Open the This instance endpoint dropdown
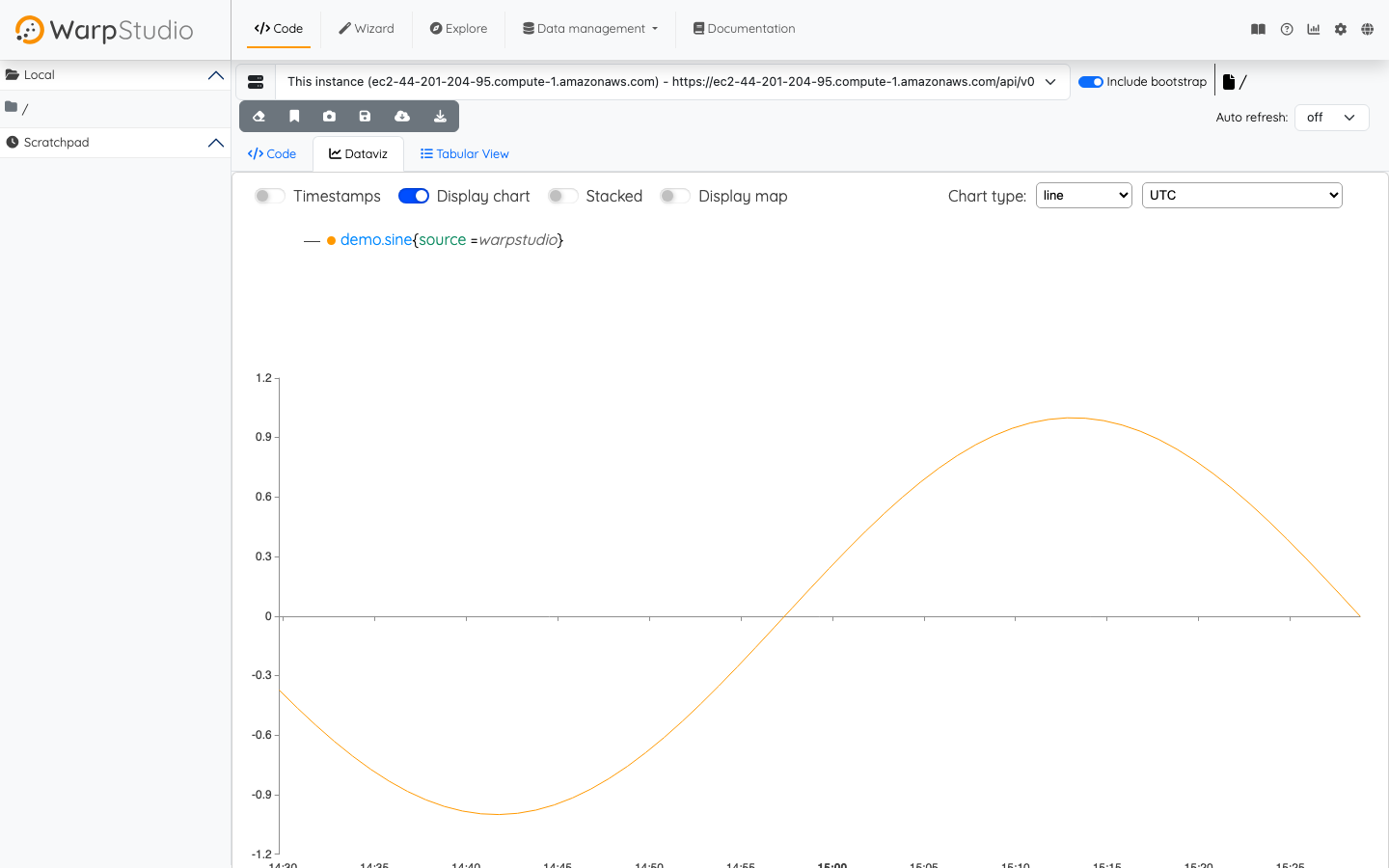Image resolution: width=1389 pixels, height=868 pixels. (x=672, y=82)
